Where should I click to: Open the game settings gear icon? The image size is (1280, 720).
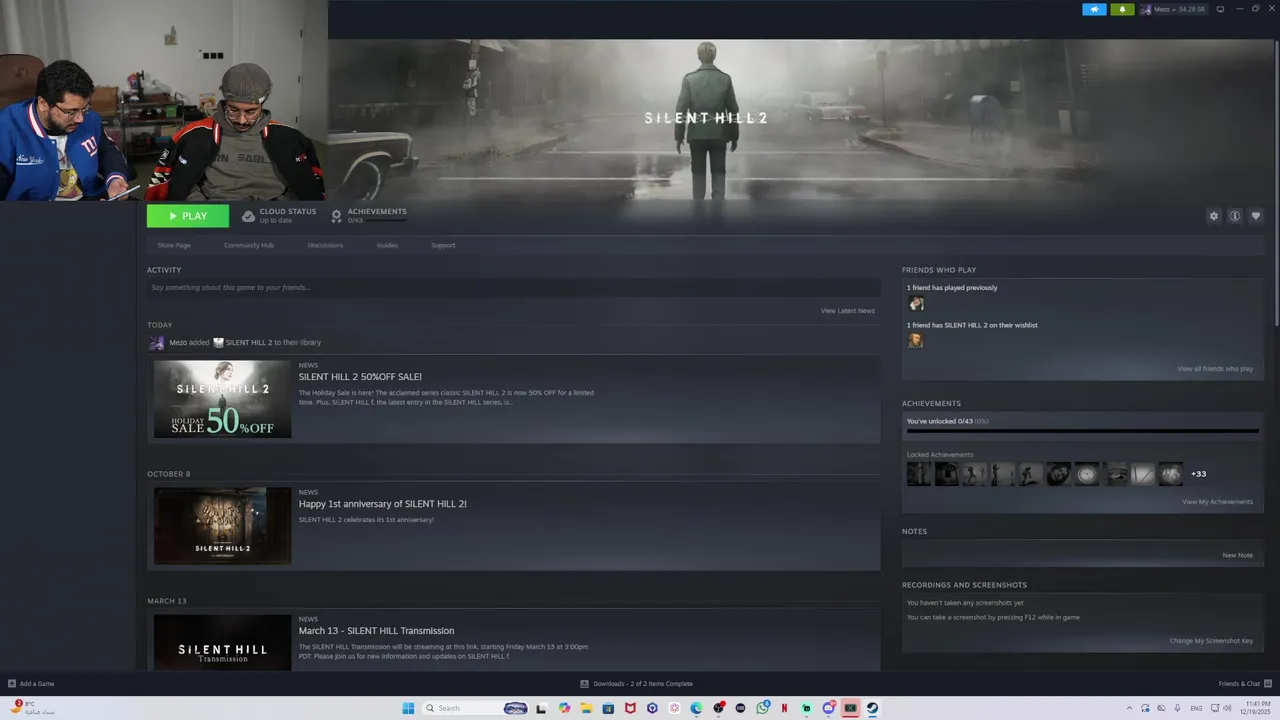tap(1214, 216)
